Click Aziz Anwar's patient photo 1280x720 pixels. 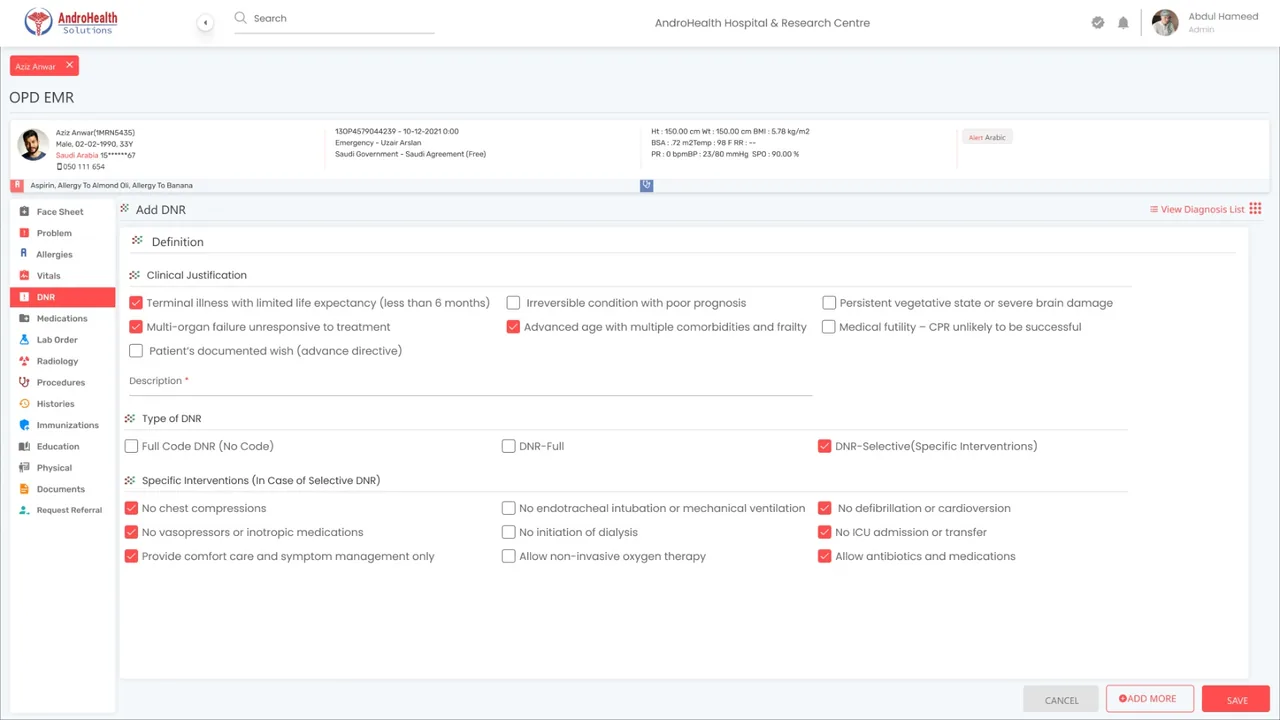[33, 145]
